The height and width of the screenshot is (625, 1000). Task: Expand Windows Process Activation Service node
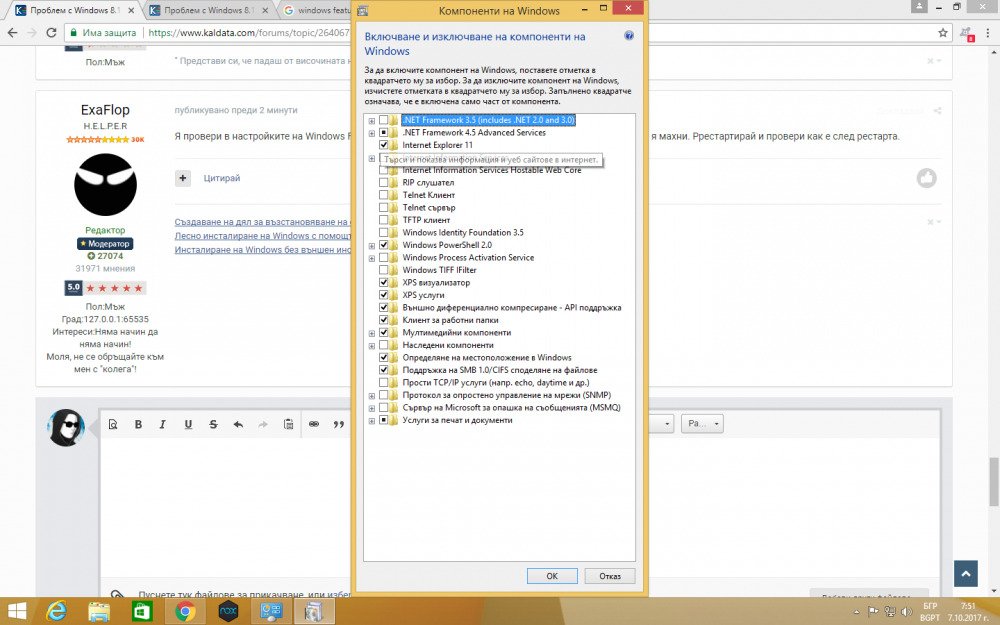coord(372,258)
